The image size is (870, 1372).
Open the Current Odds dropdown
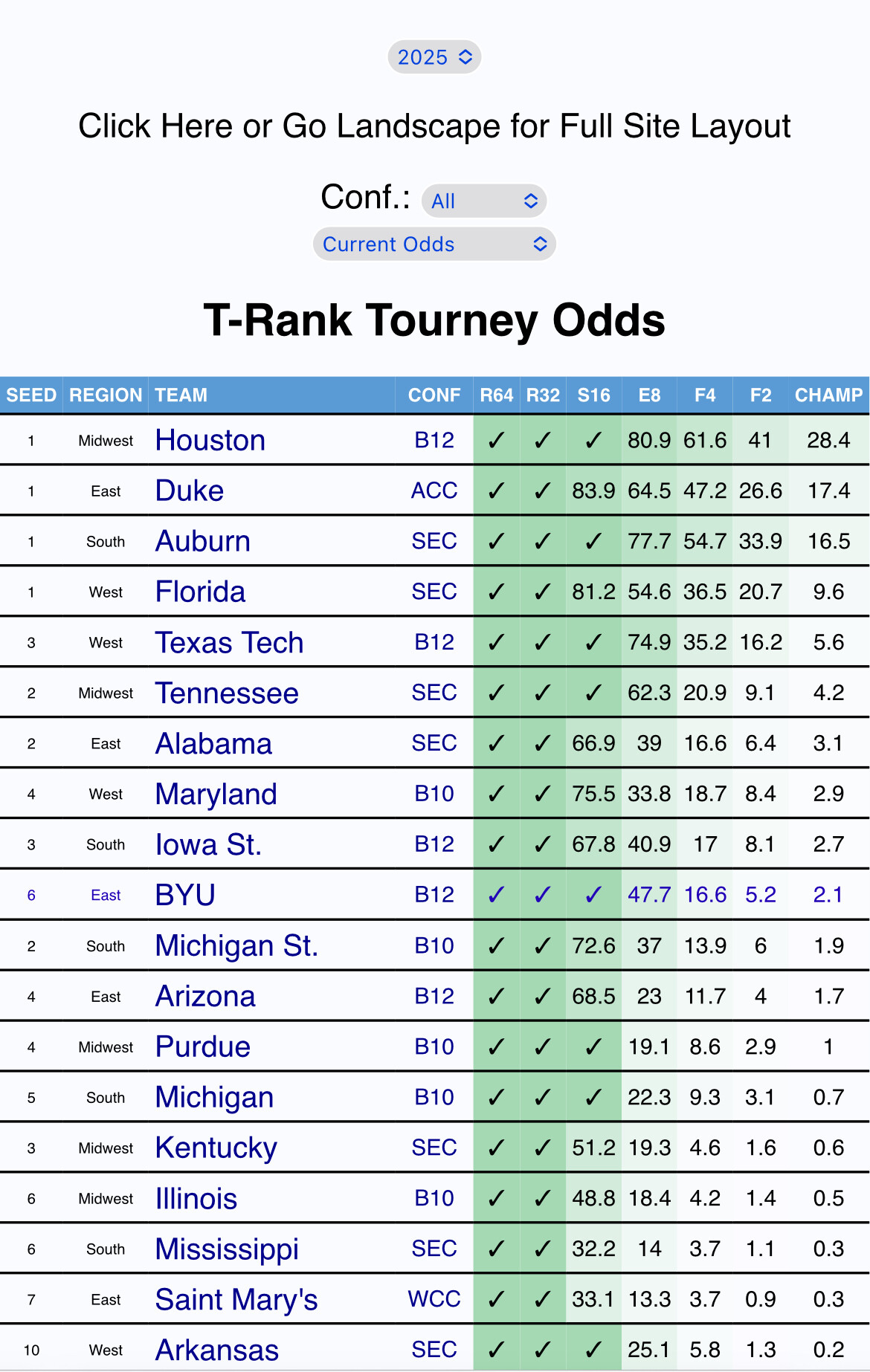[435, 245]
